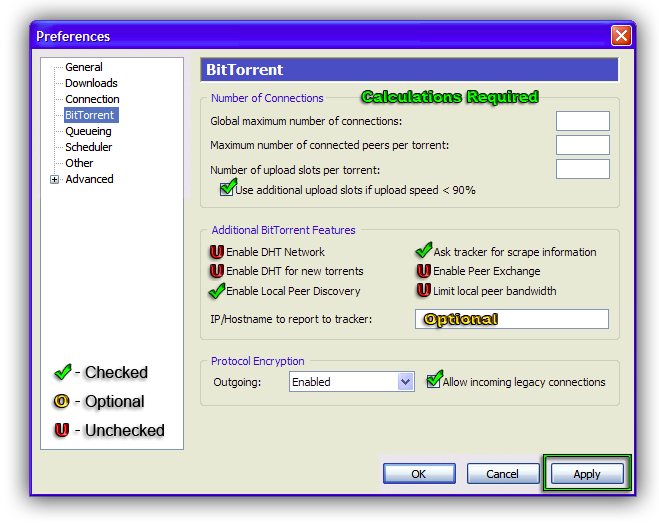Toggle Enable DHT Network checkbox
The width and height of the screenshot is (659, 526).
(x=216, y=252)
